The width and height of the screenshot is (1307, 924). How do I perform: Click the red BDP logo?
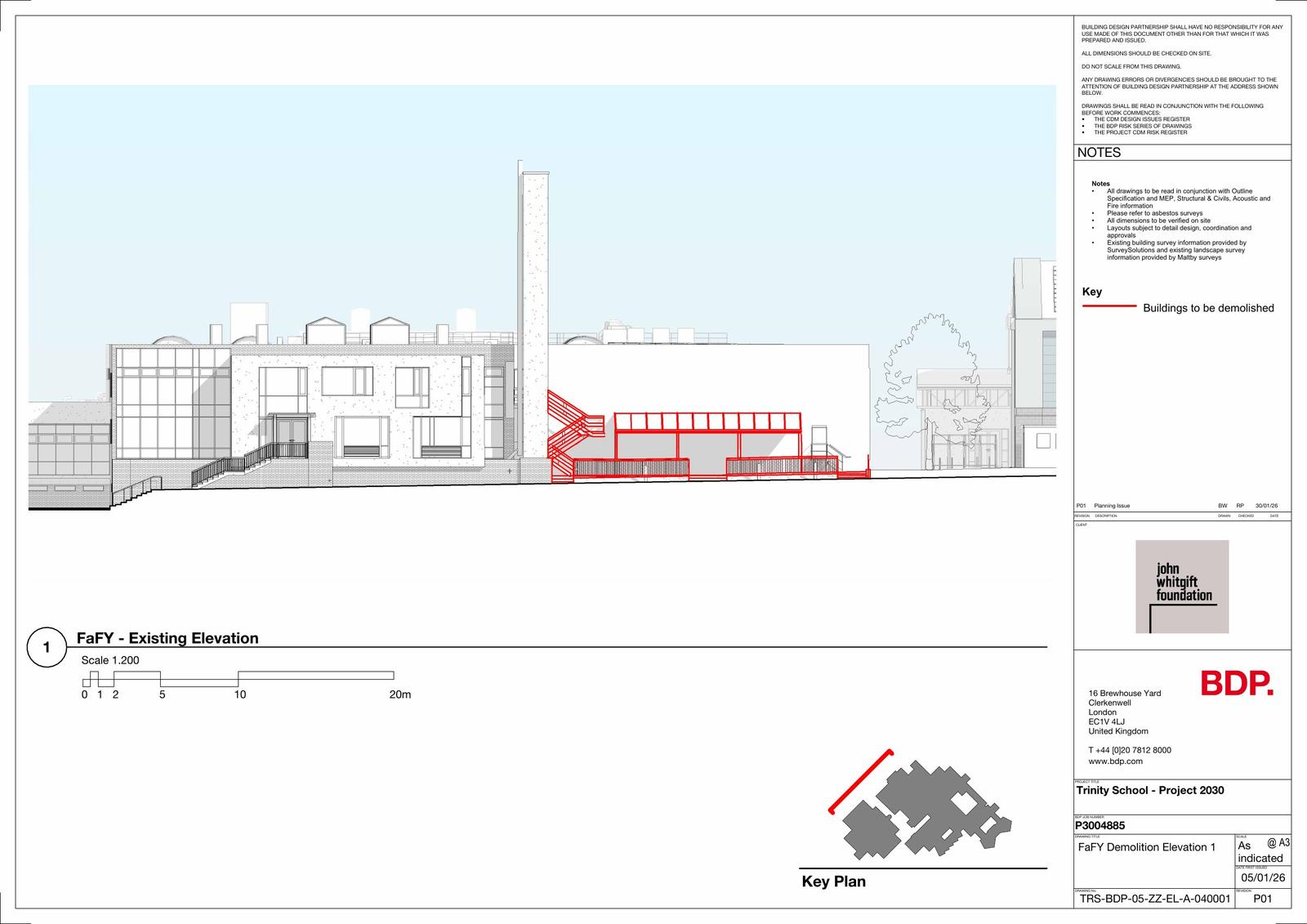tap(1236, 684)
